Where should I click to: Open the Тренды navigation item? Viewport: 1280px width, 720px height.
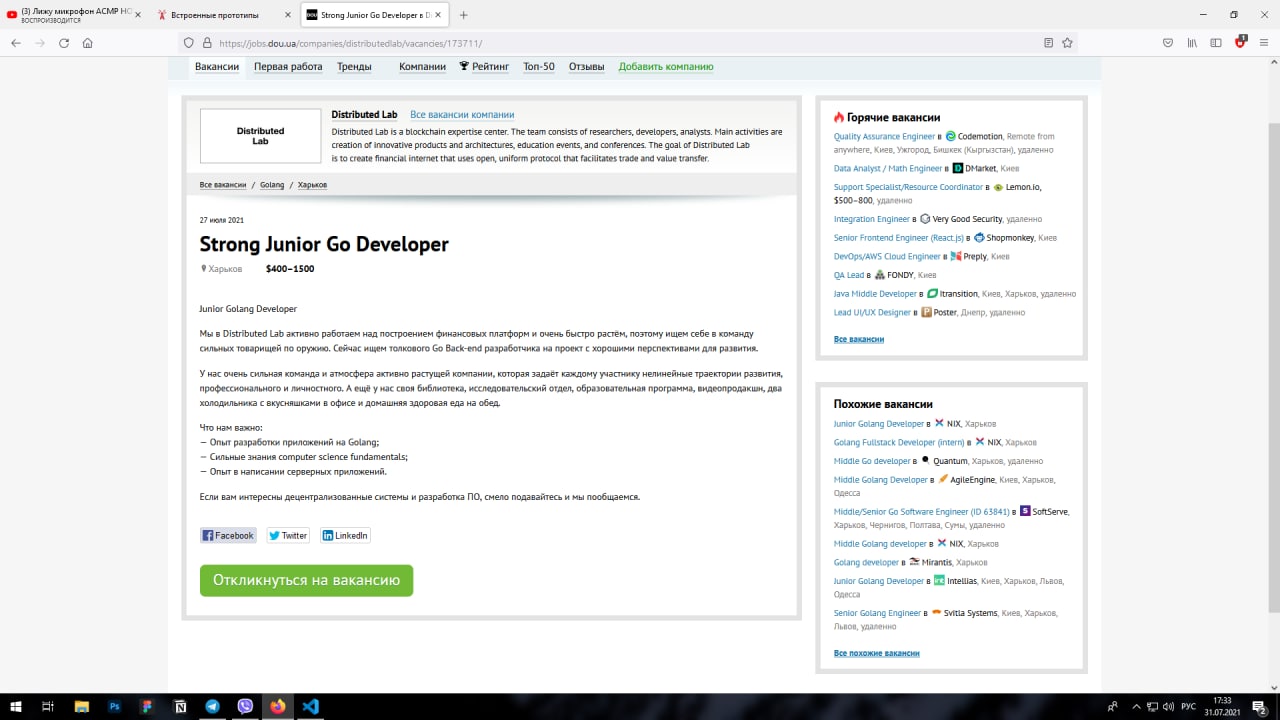[354, 67]
